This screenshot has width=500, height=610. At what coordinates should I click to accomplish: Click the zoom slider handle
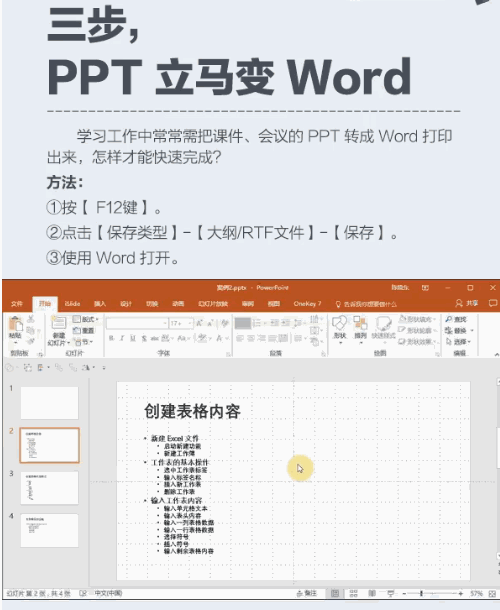tap(421, 594)
